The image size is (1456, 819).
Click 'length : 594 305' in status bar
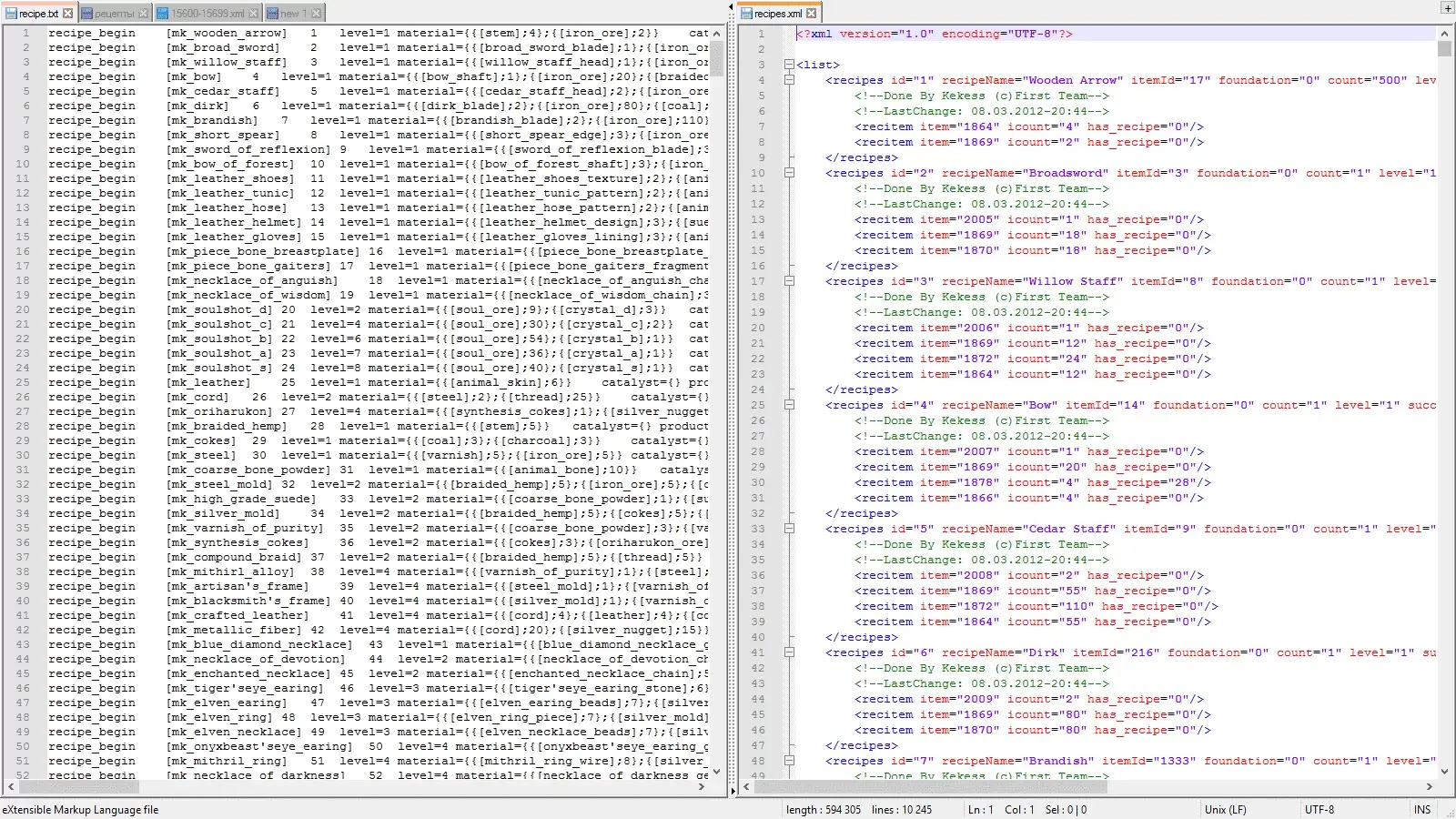pos(824,810)
